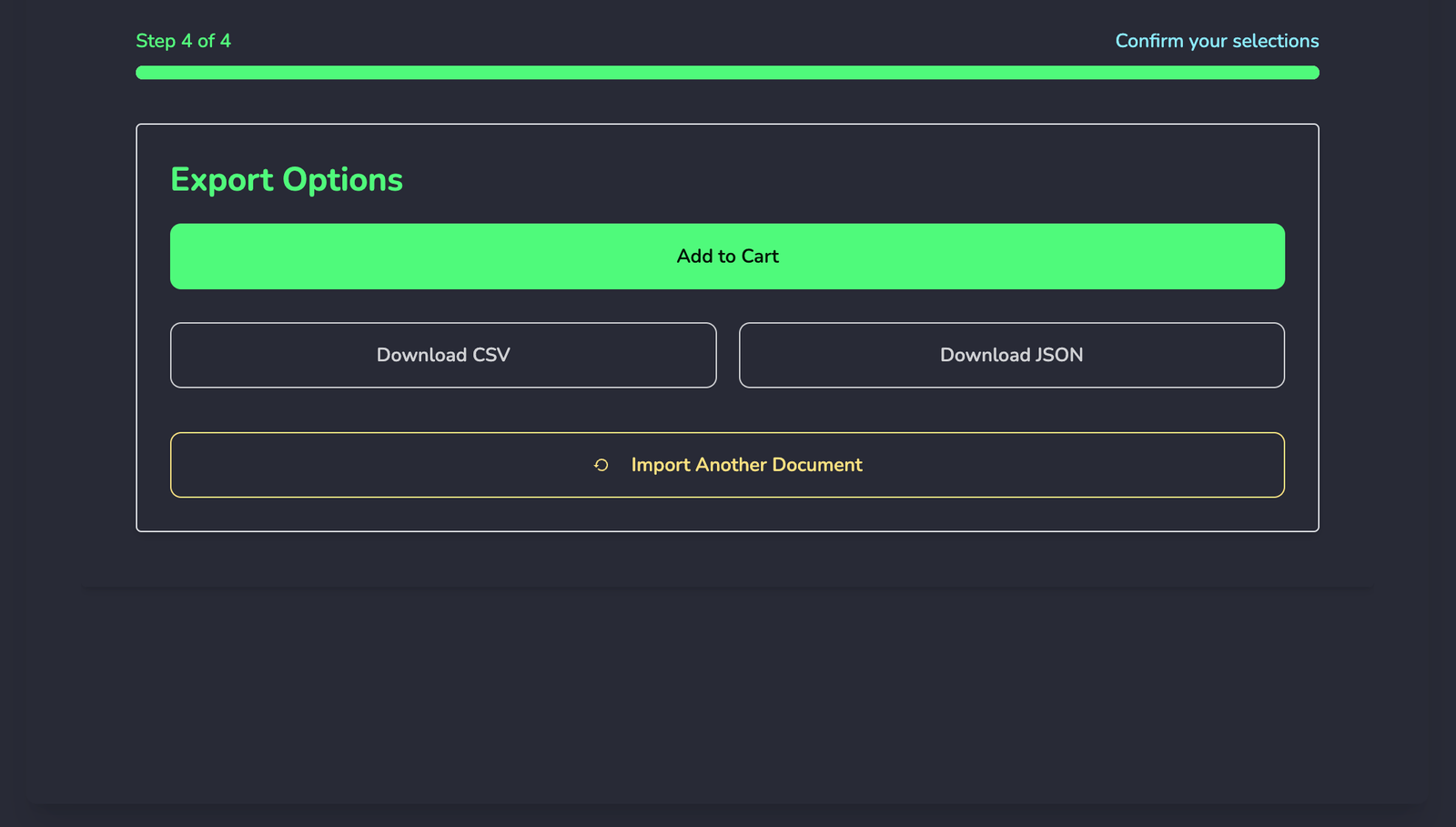The width and height of the screenshot is (1456, 827).
Task: Click the circular reload icon beside Import Another Document
Action: 601,465
